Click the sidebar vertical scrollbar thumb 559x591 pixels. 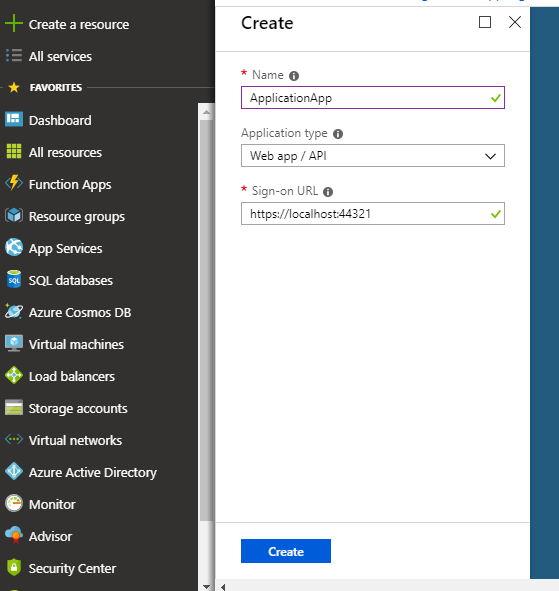tap(206, 320)
